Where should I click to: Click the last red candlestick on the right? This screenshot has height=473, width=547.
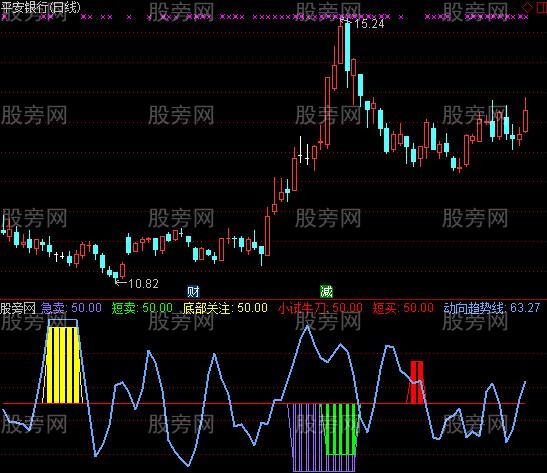pyautogui.click(x=525, y=120)
